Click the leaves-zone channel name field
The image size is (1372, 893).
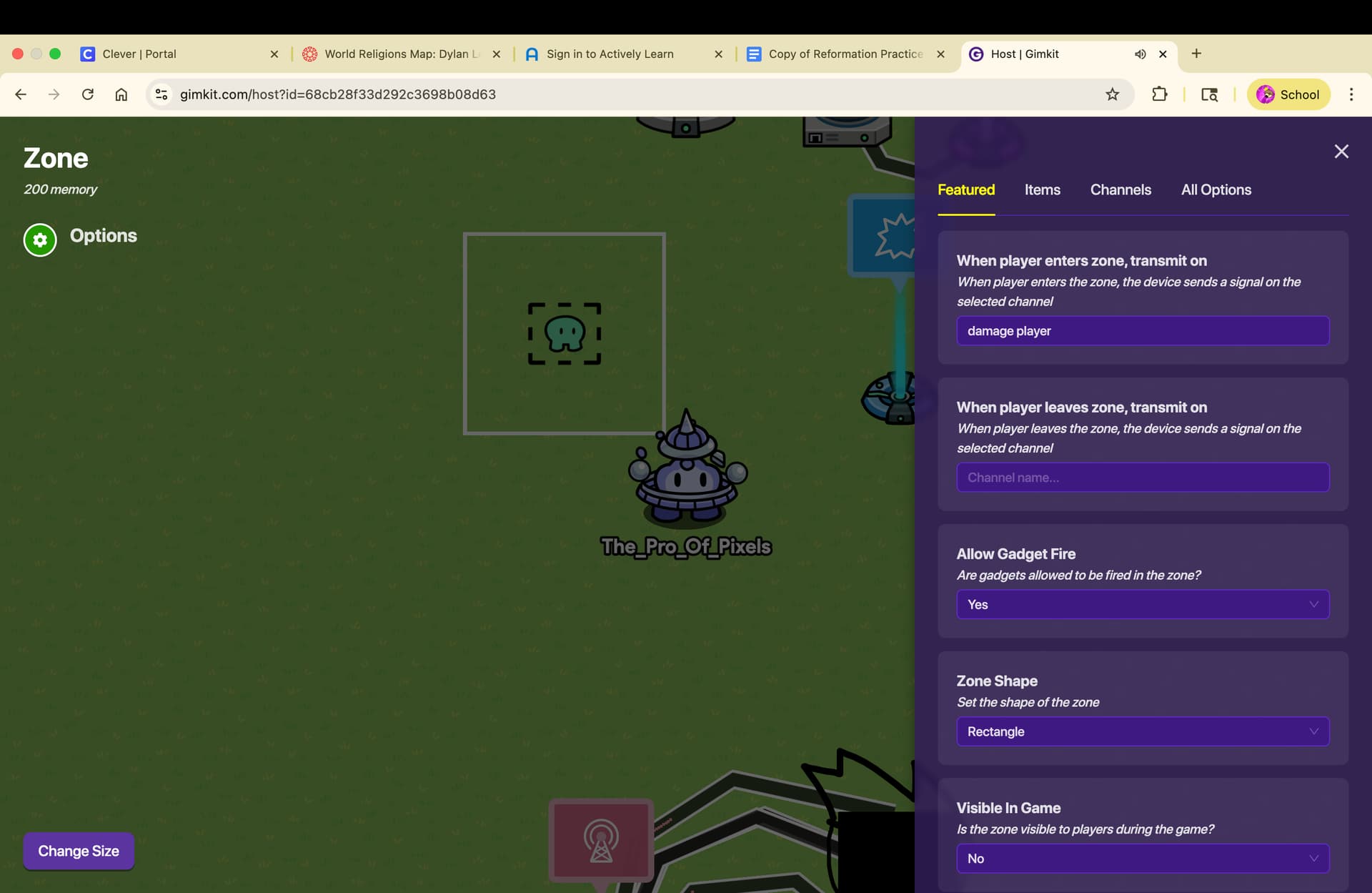pyautogui.click(x=1142, y=477)
